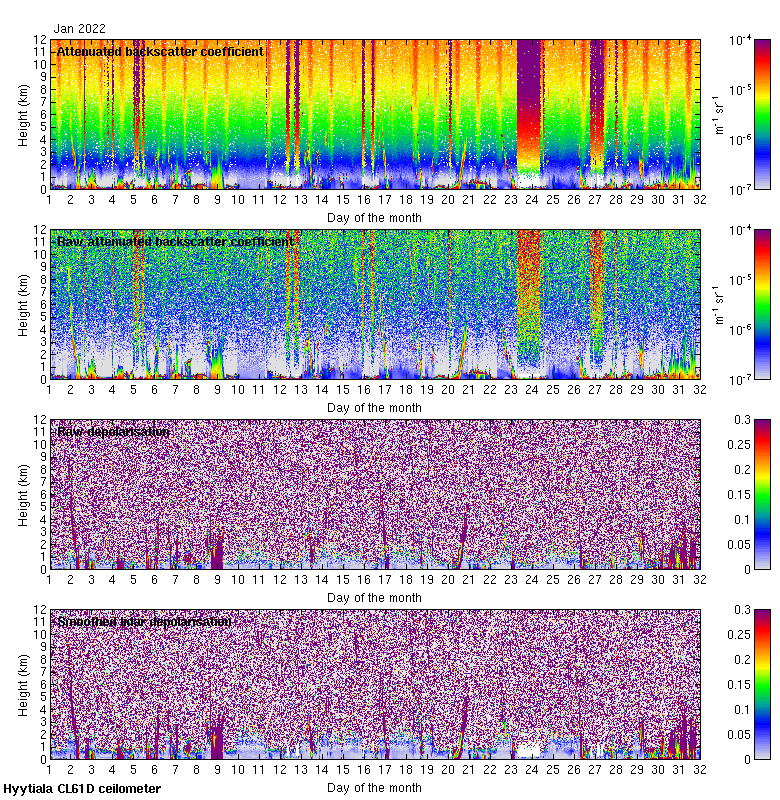Click Day of the month below raw depolarisation panel
This screenshot has width=780, height=800.
point(374,597)
